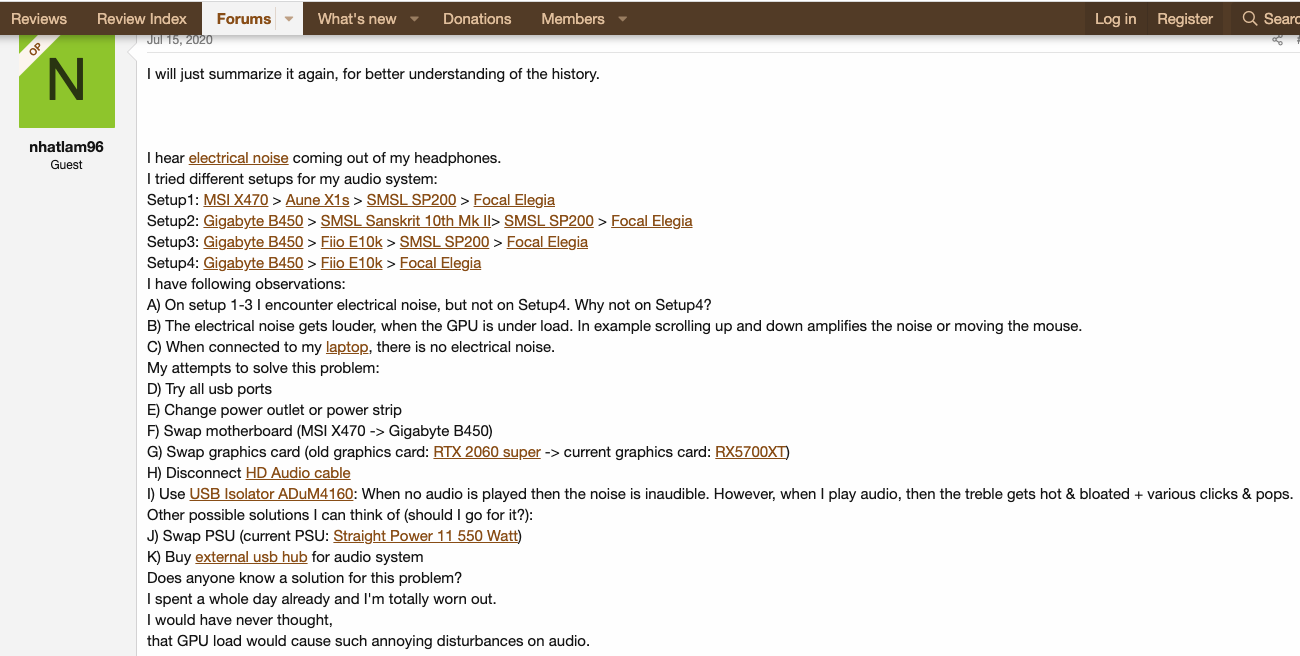Screen dimensions: 1300x656
Task: Select the Forums tab
Action: [x=243, y=18]
